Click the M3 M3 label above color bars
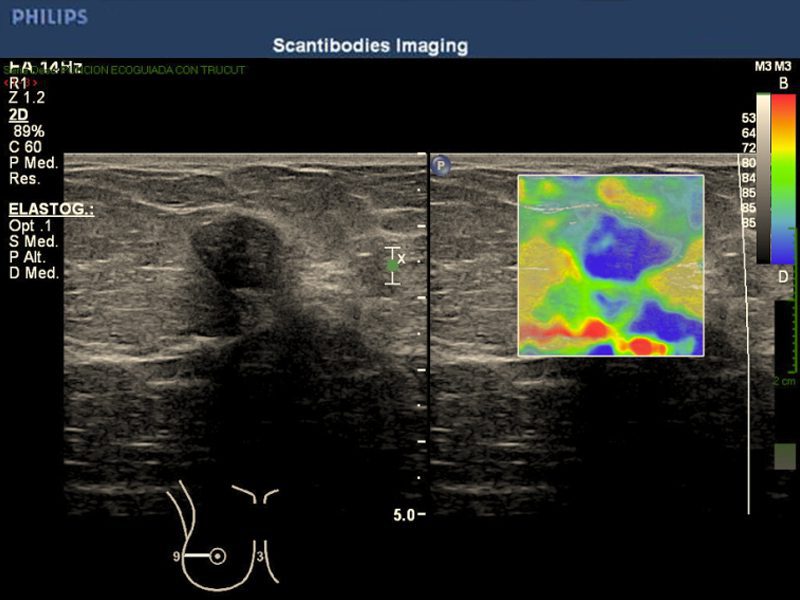This screenshot has width=800, height=600. [x=773, y=66]
